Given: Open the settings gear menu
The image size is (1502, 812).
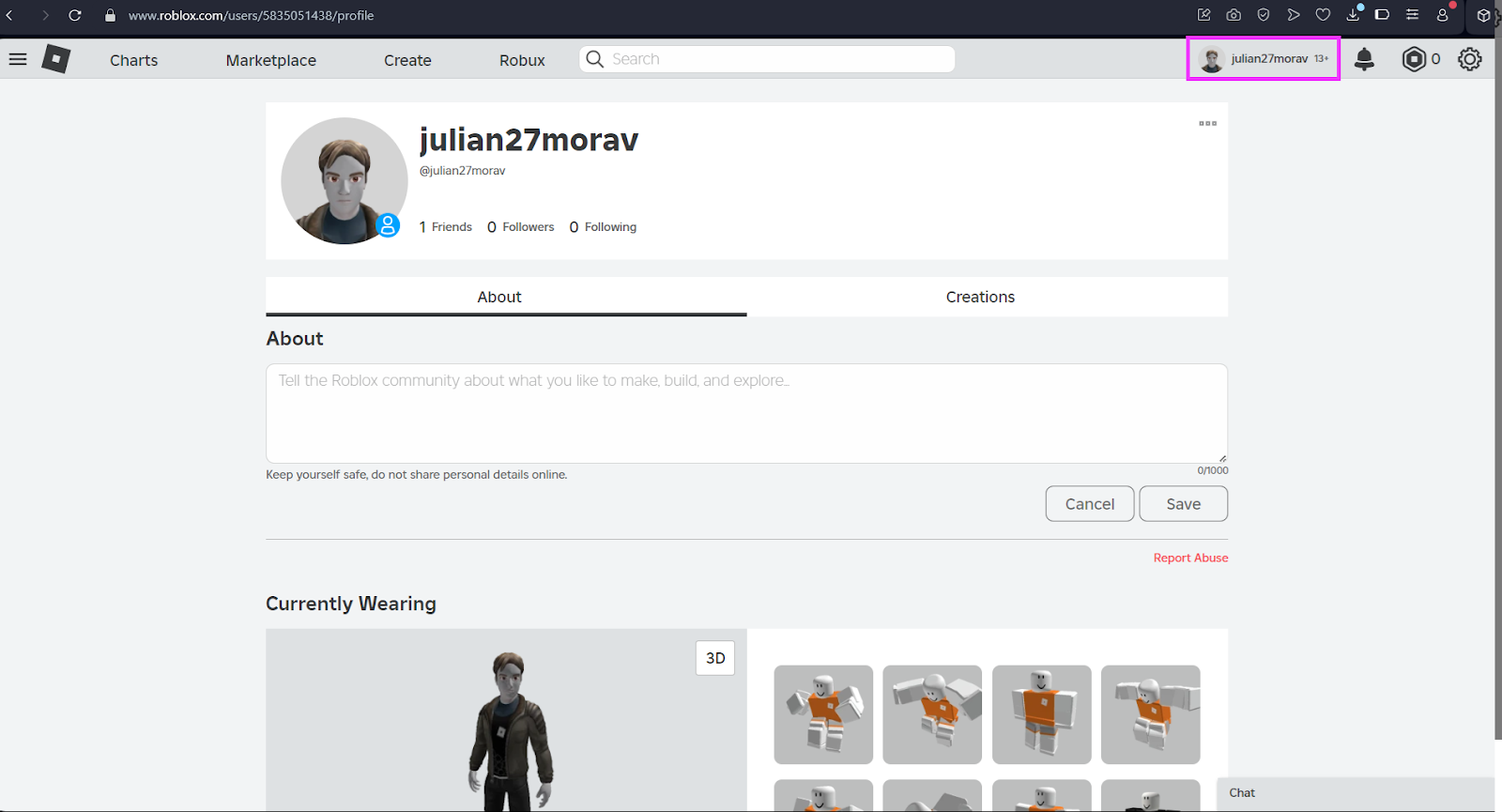Looking at the screenshot, I should (x=1469, y=59).
